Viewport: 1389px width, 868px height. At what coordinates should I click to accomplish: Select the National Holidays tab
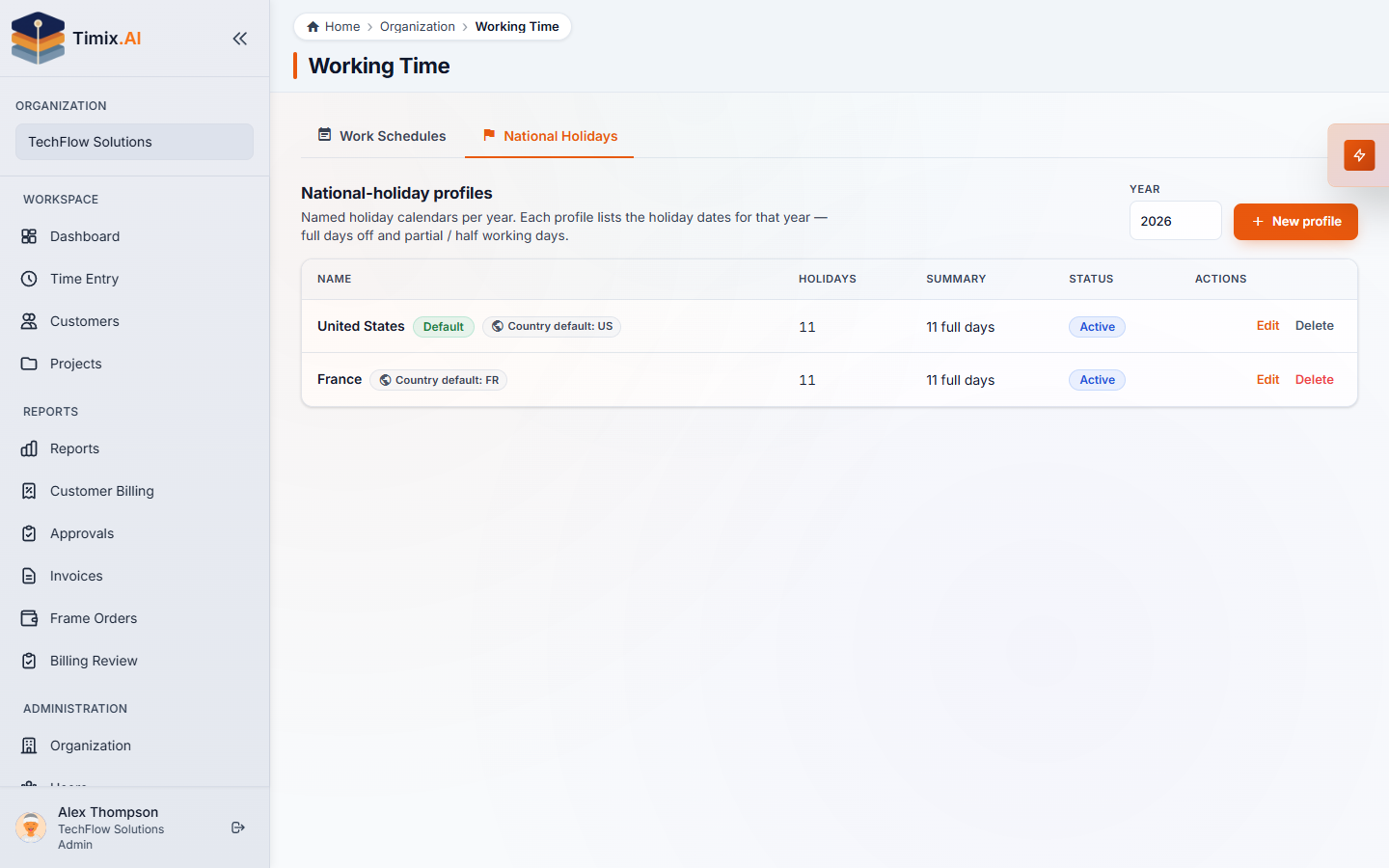550,136
